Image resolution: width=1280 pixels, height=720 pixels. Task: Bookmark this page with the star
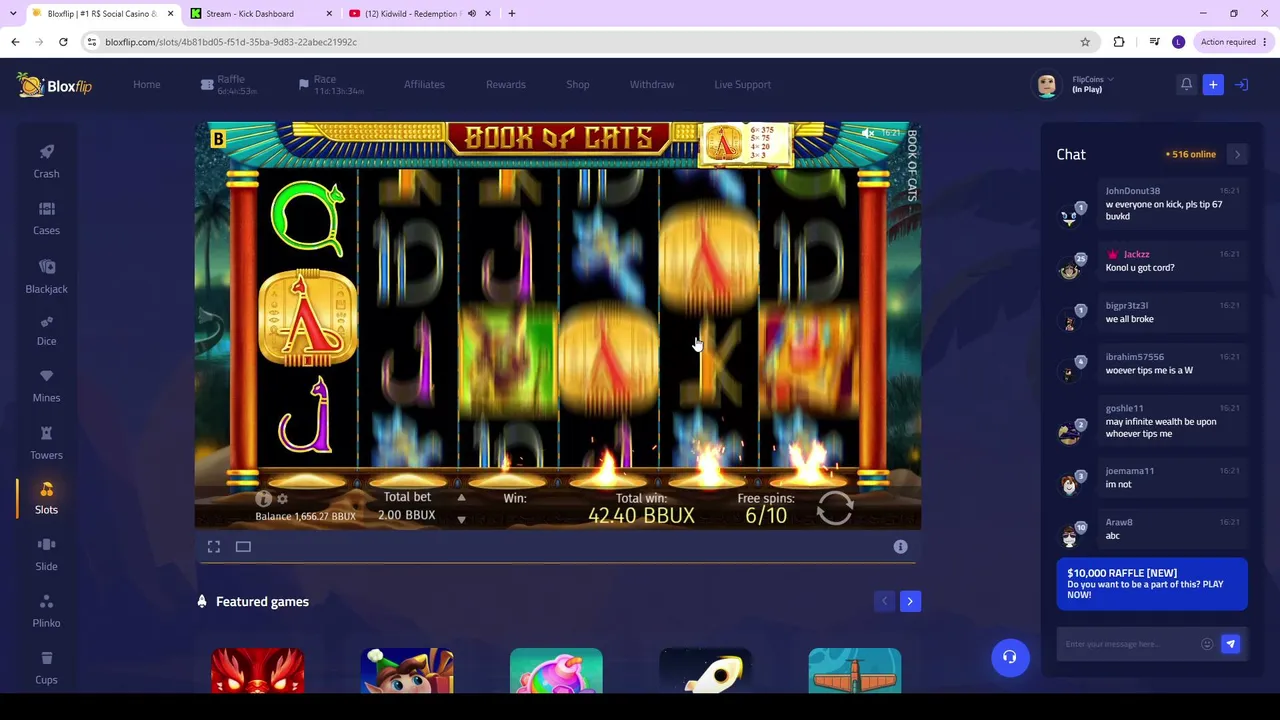tap(1085, 42)
